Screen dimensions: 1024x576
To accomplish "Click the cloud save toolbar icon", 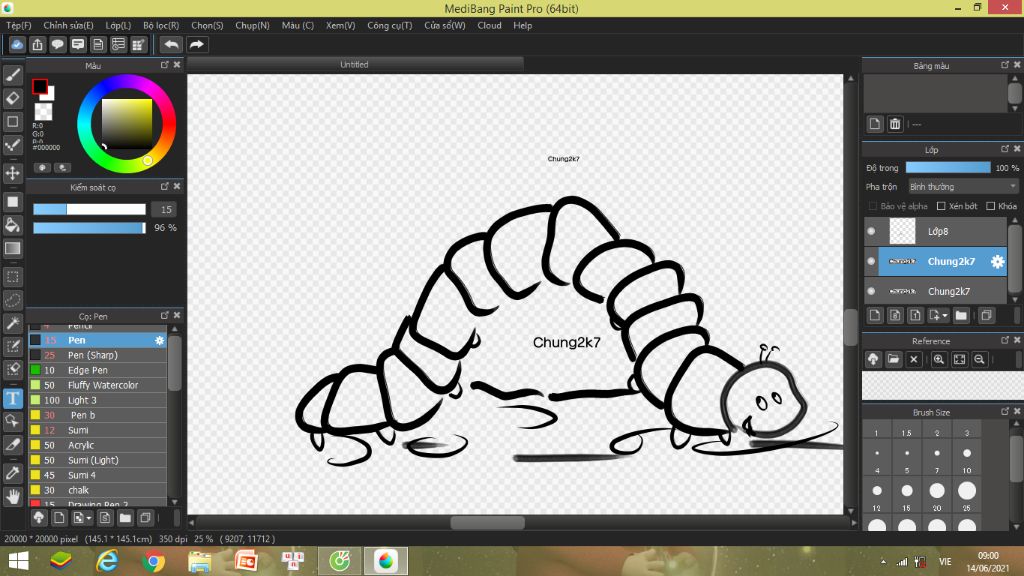I will point(17,44).
